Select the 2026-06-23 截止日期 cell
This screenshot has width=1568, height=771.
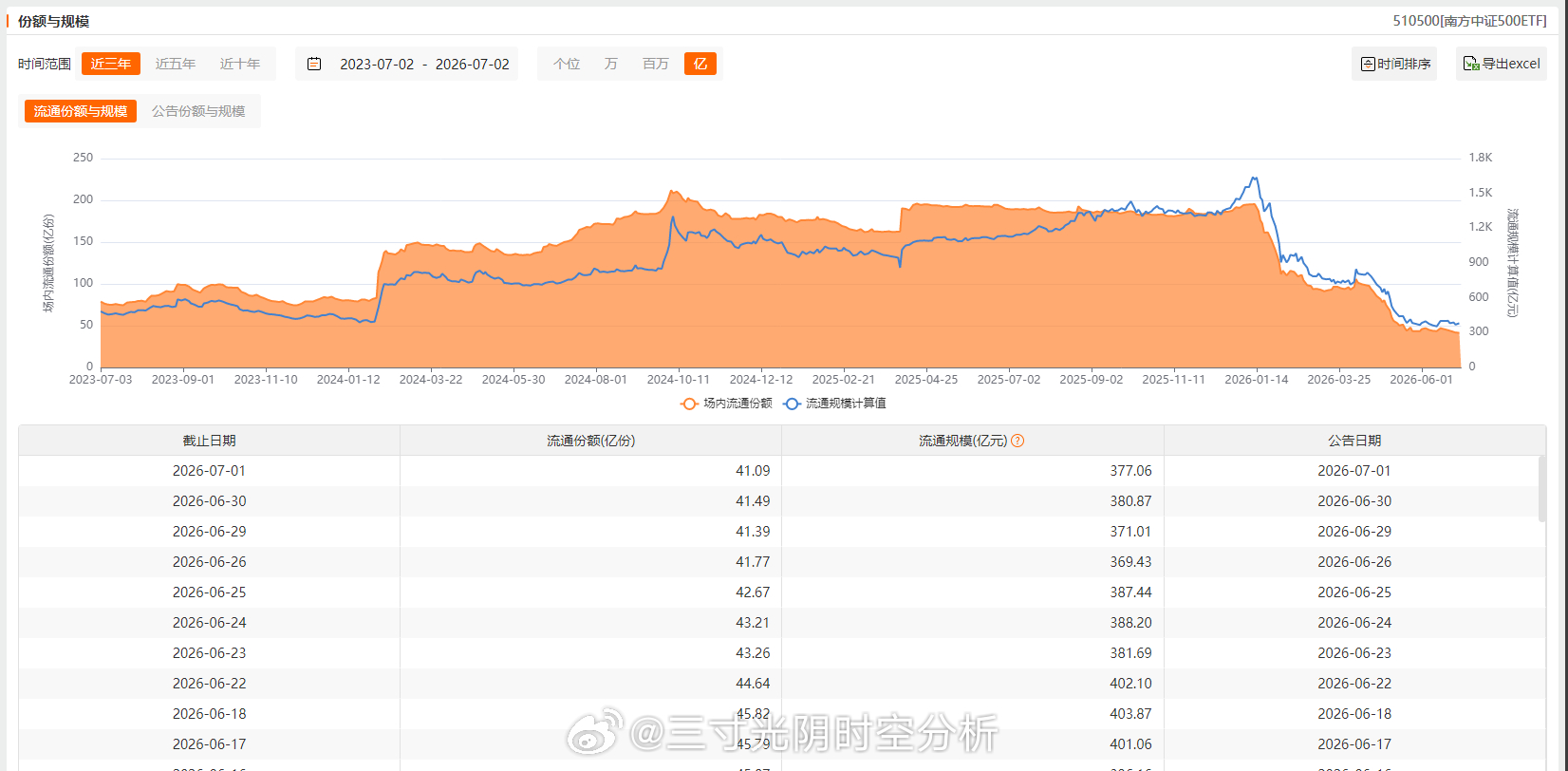(209, 653)
